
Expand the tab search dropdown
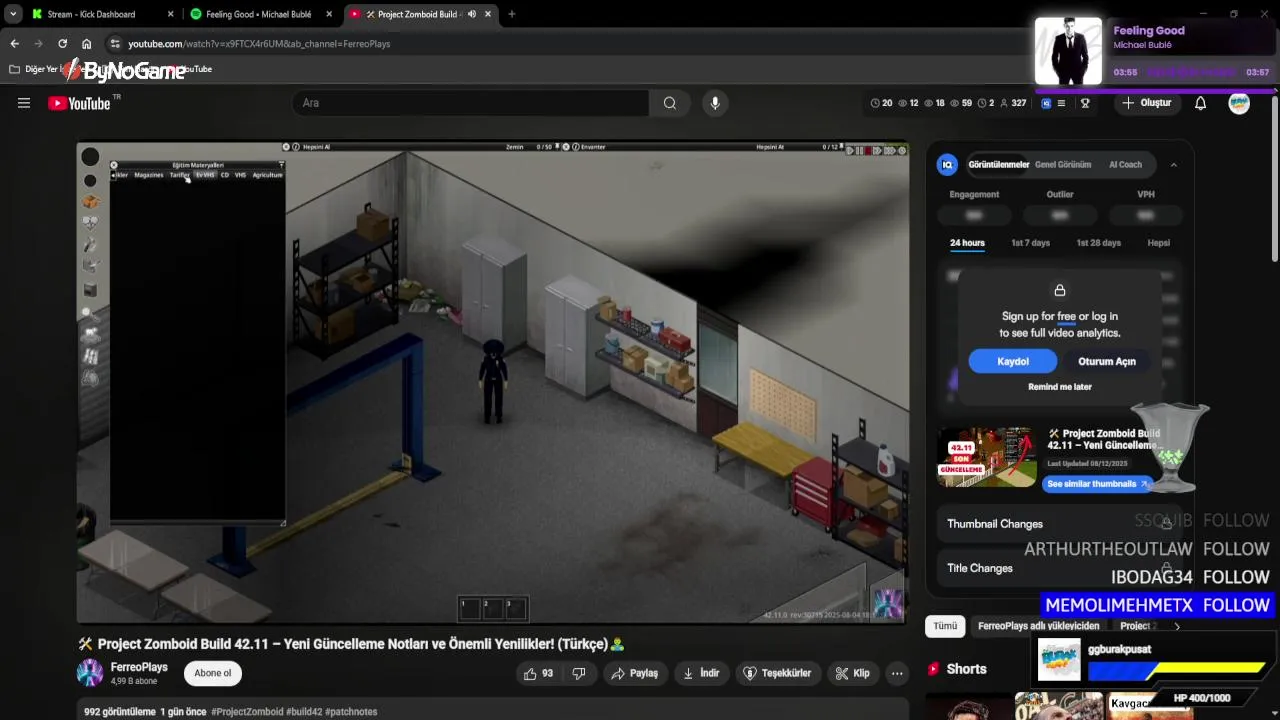(x=13, y=14)
